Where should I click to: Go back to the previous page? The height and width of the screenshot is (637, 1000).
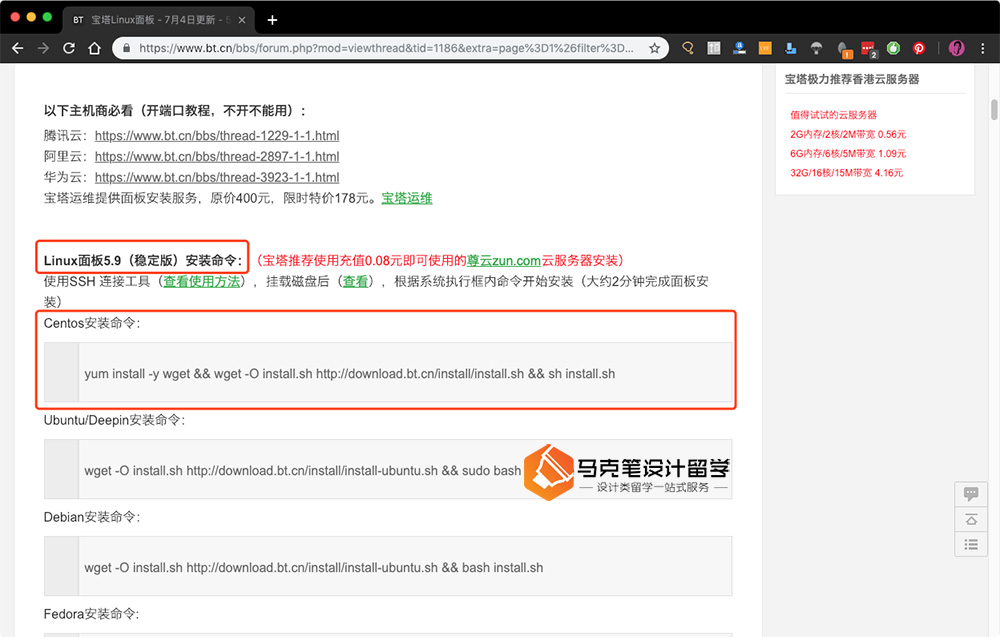[18, 48]
